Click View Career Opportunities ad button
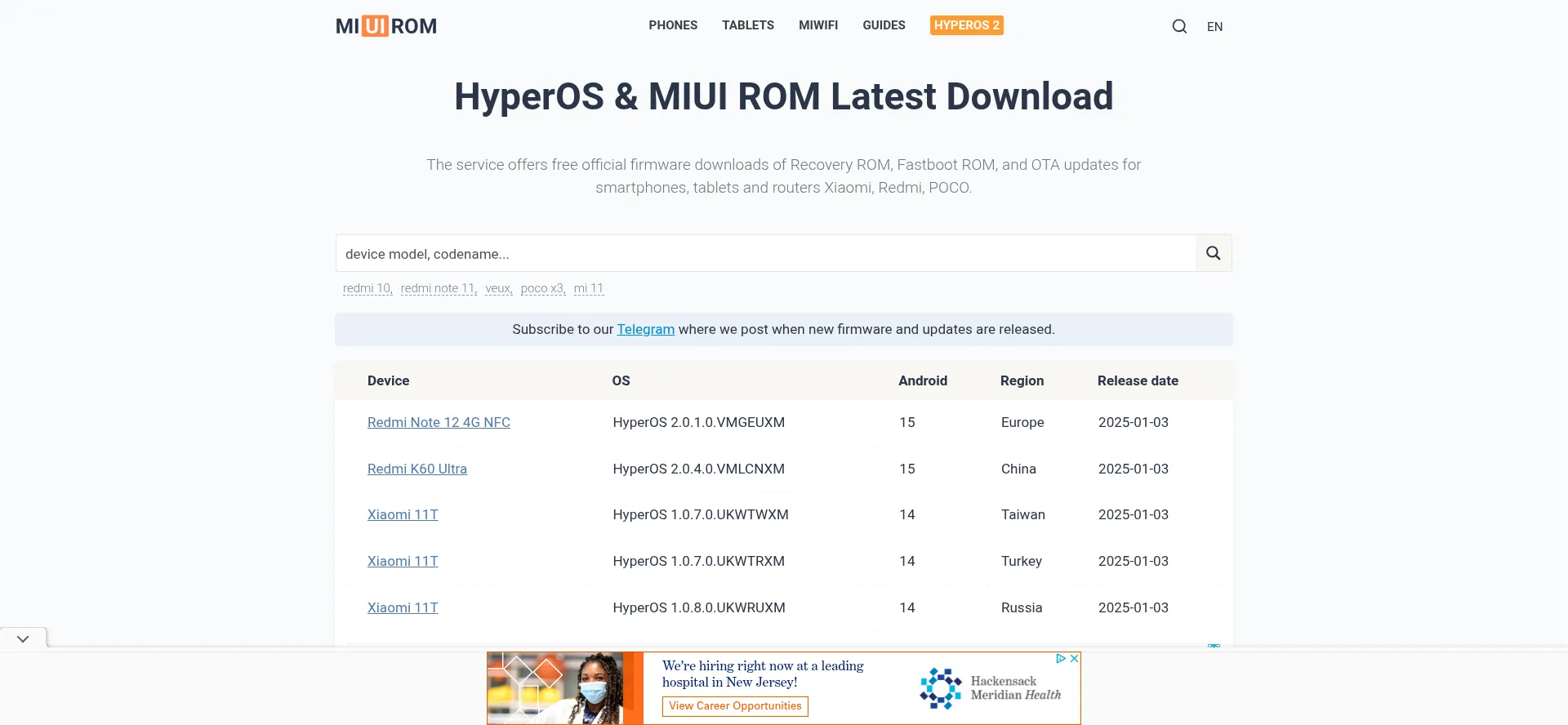1568x725 pixels. tap(735, 706)
